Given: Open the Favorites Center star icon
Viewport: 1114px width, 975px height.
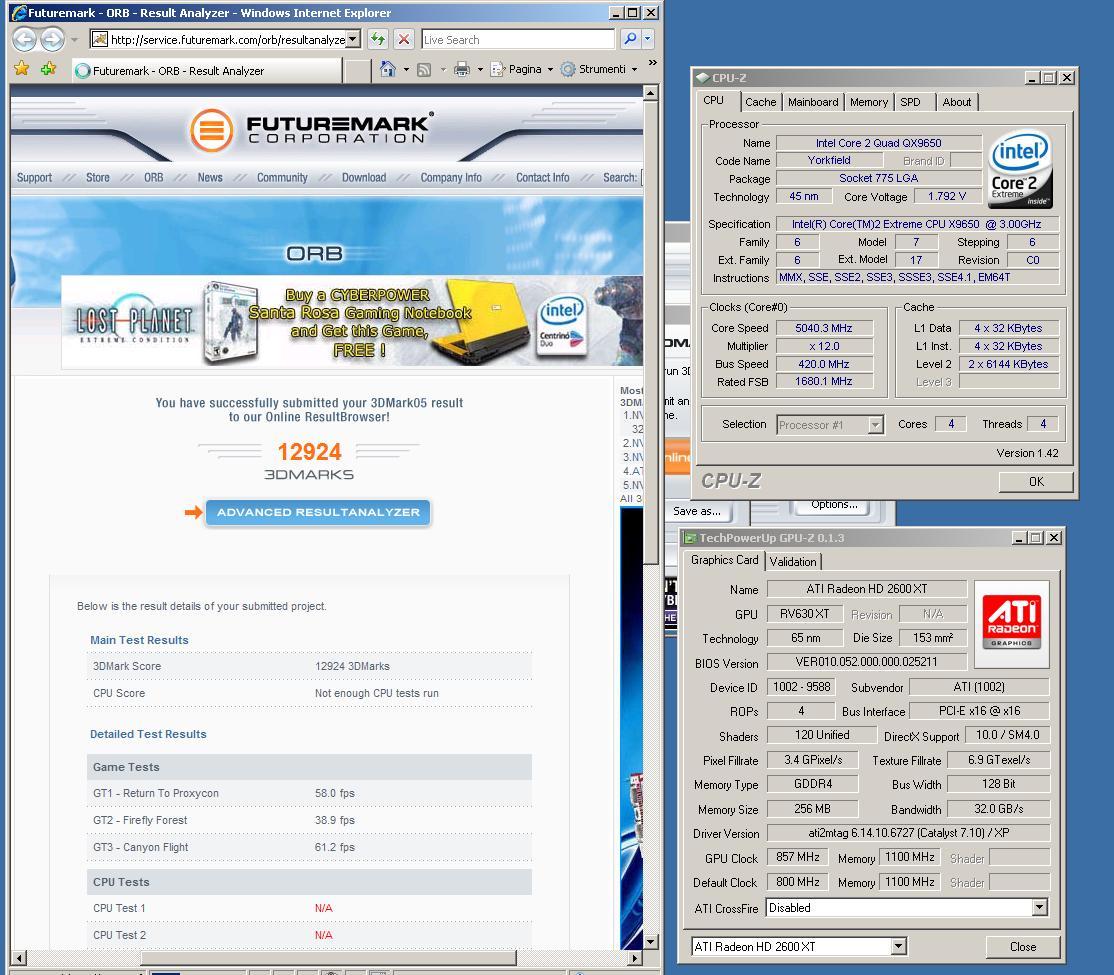Looking at the screenshot, I should click(22, 69).
